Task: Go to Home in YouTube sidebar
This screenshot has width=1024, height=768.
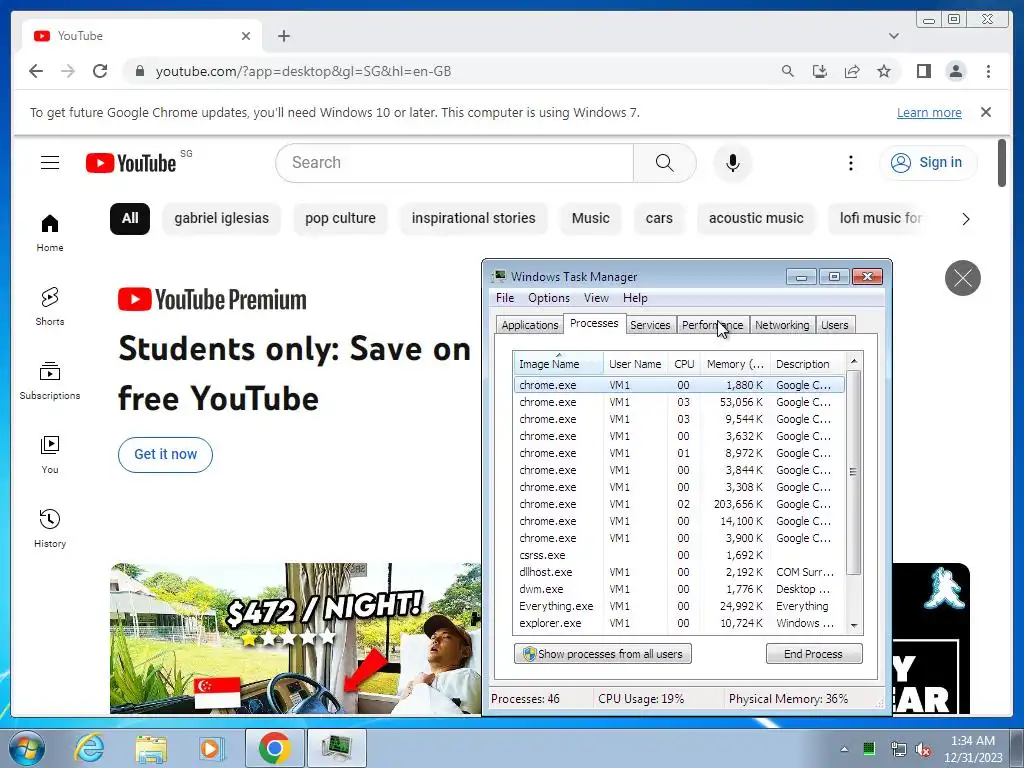Action: (50, 232)
